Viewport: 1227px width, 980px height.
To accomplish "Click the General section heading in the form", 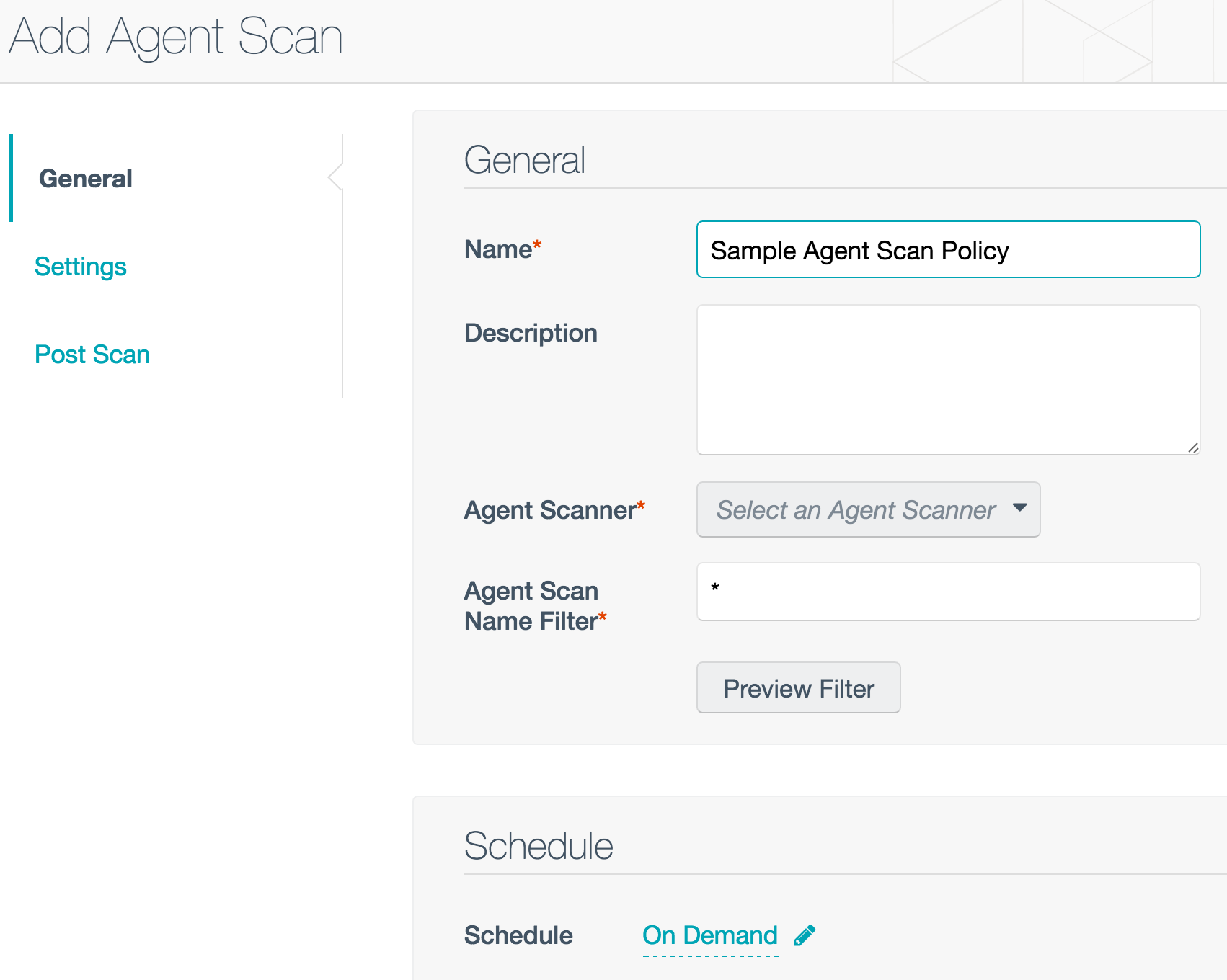I will pyautogui.click(x=524, y=160).
